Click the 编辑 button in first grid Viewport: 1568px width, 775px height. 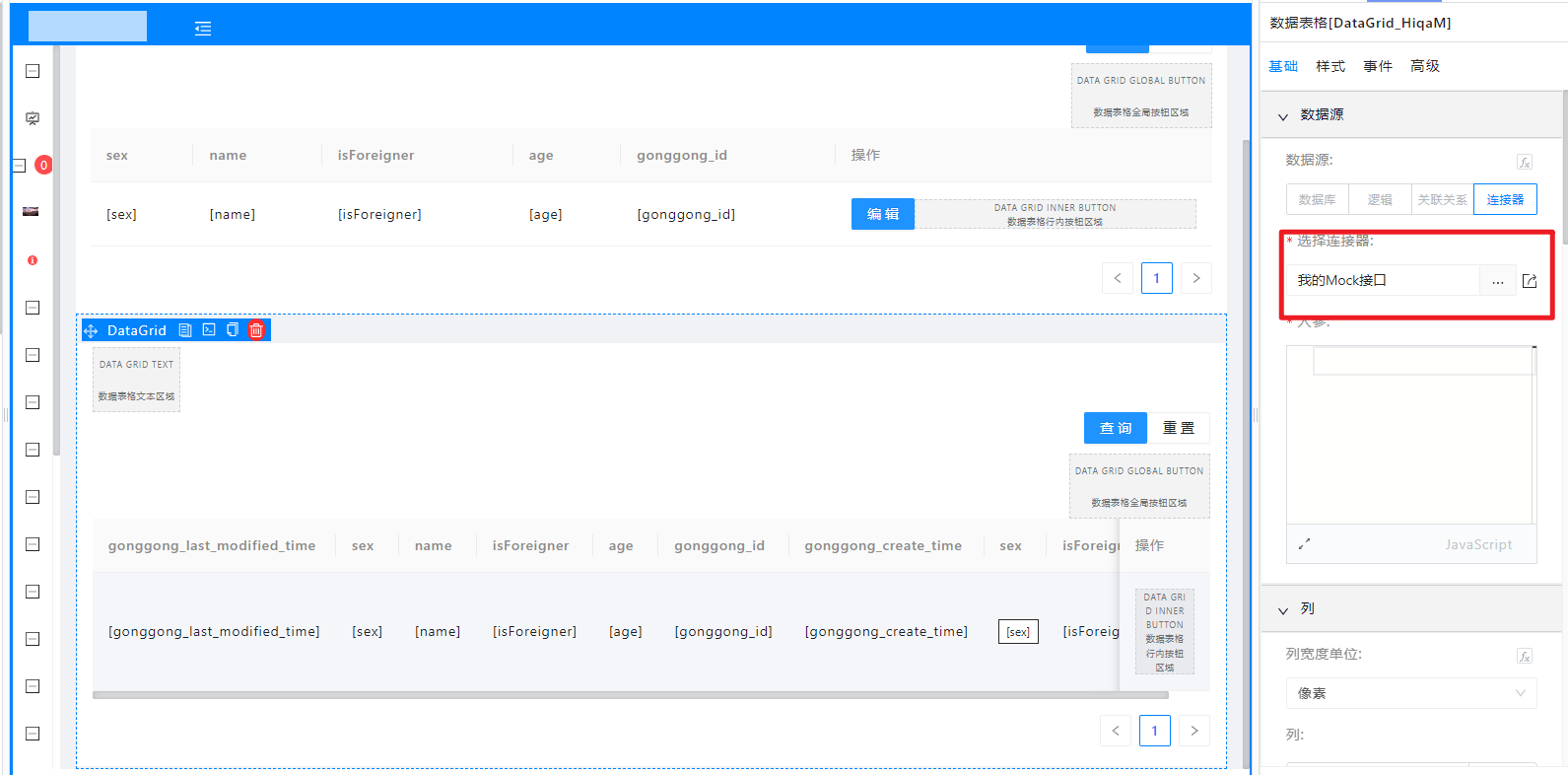882,214
